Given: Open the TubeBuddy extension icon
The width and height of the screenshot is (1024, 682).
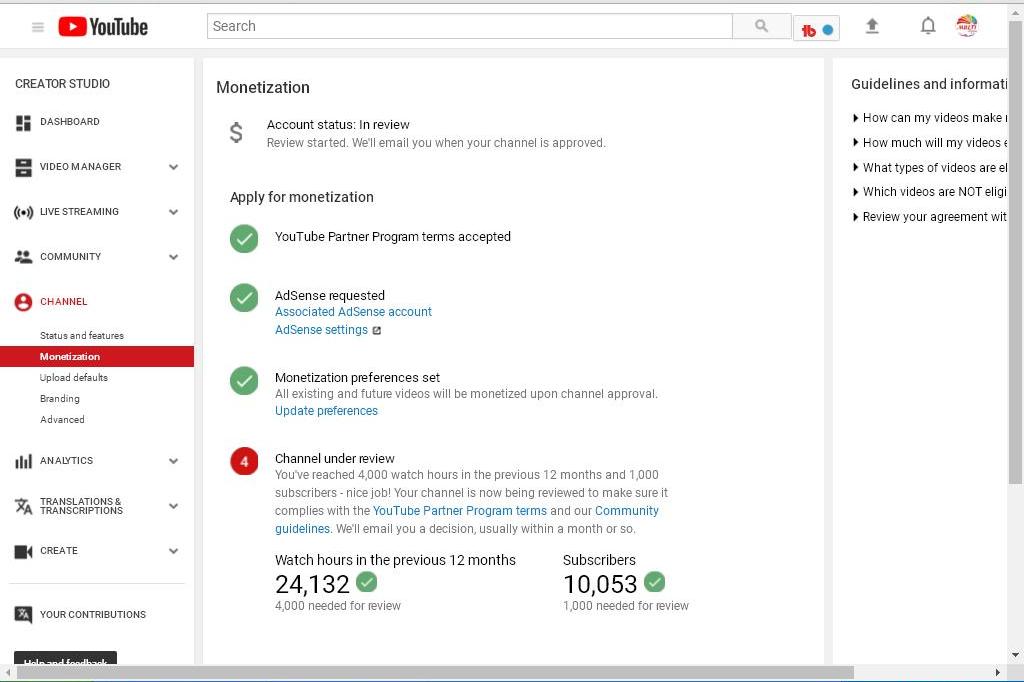Looking at the screenshot, I should click(x=816, y=29).
